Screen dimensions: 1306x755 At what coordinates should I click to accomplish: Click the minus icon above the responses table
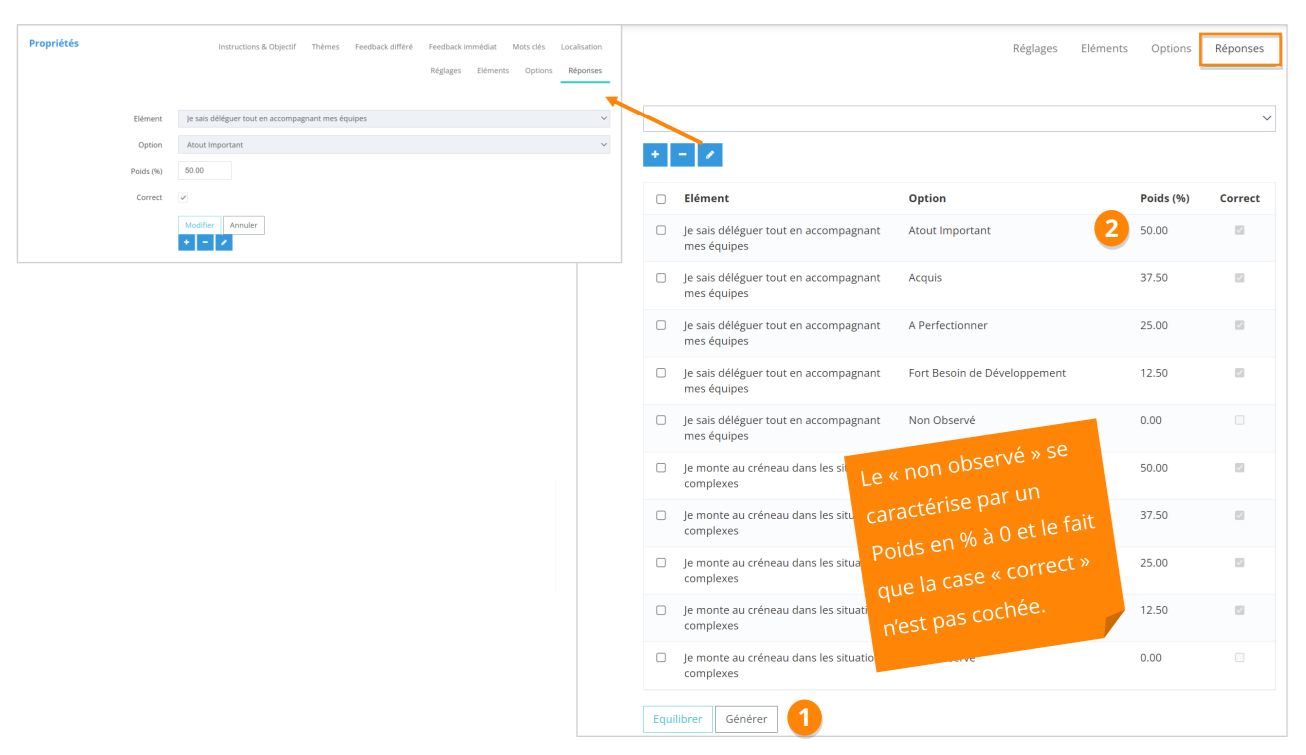682,155
